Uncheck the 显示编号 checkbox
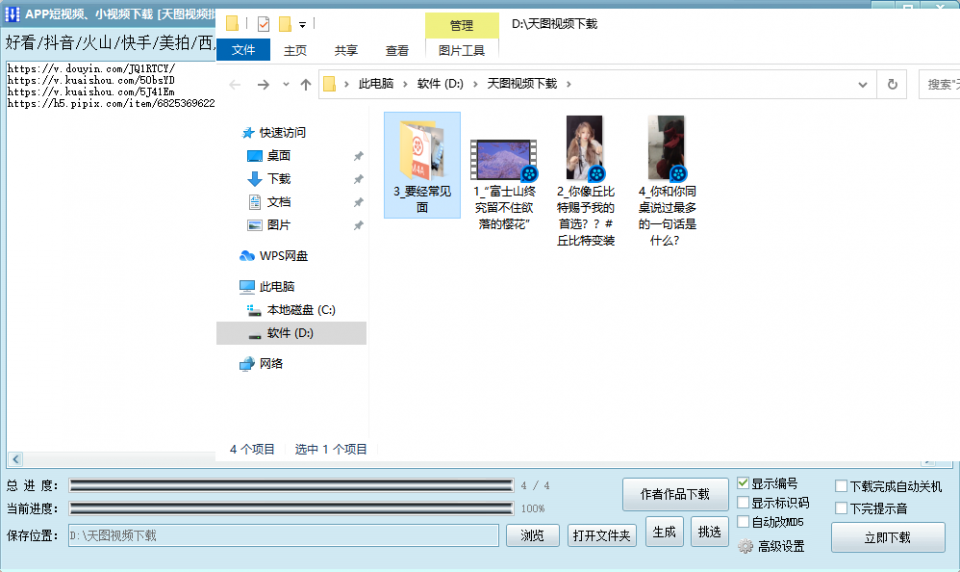The width and height of the screenshot is (960, 572). (x=743, y=484)
